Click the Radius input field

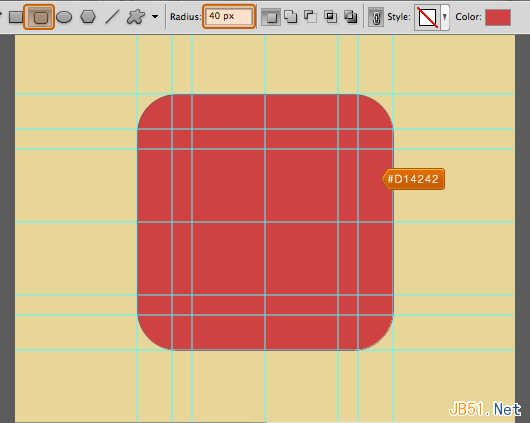coord(229,16)
